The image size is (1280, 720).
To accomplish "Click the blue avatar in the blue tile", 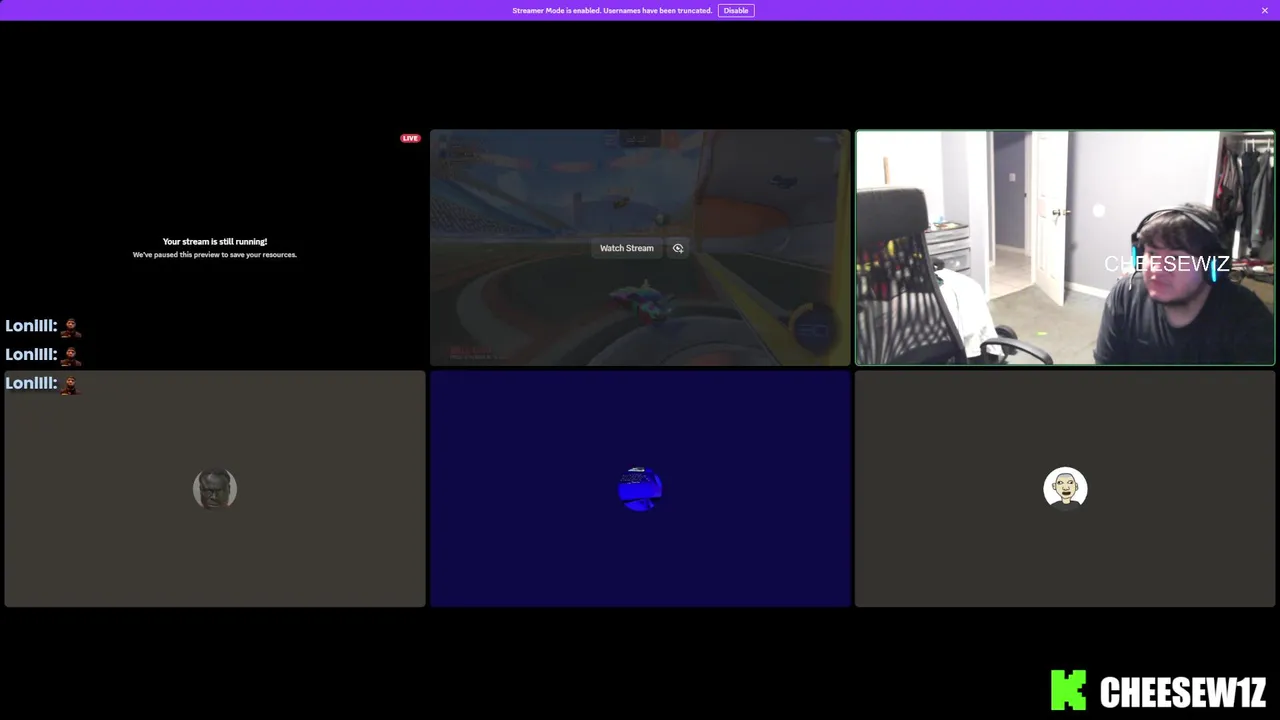I will [640, 489].
